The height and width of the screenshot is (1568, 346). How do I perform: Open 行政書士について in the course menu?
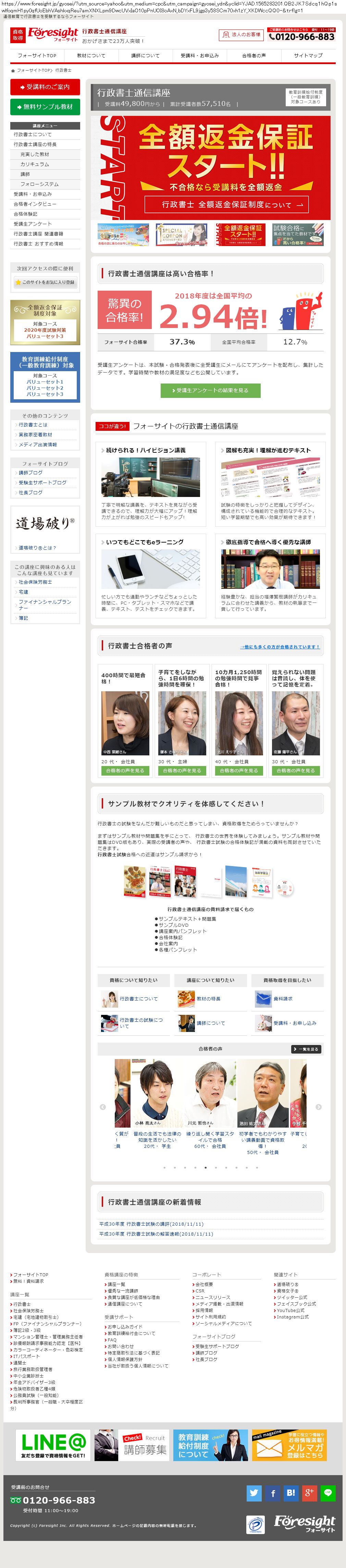(45, 134)
